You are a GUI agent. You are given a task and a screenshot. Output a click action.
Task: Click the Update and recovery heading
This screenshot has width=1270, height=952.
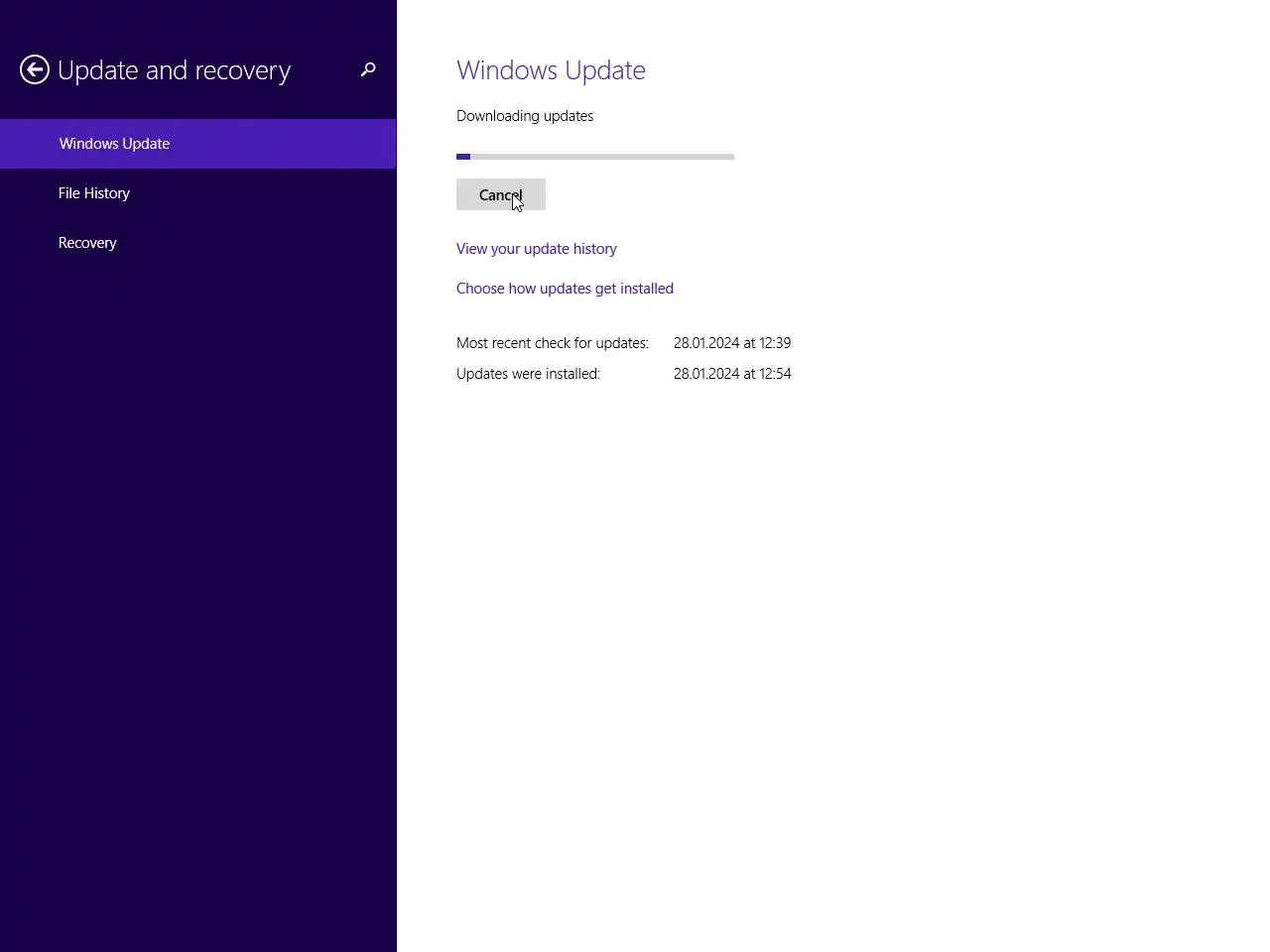175,70
